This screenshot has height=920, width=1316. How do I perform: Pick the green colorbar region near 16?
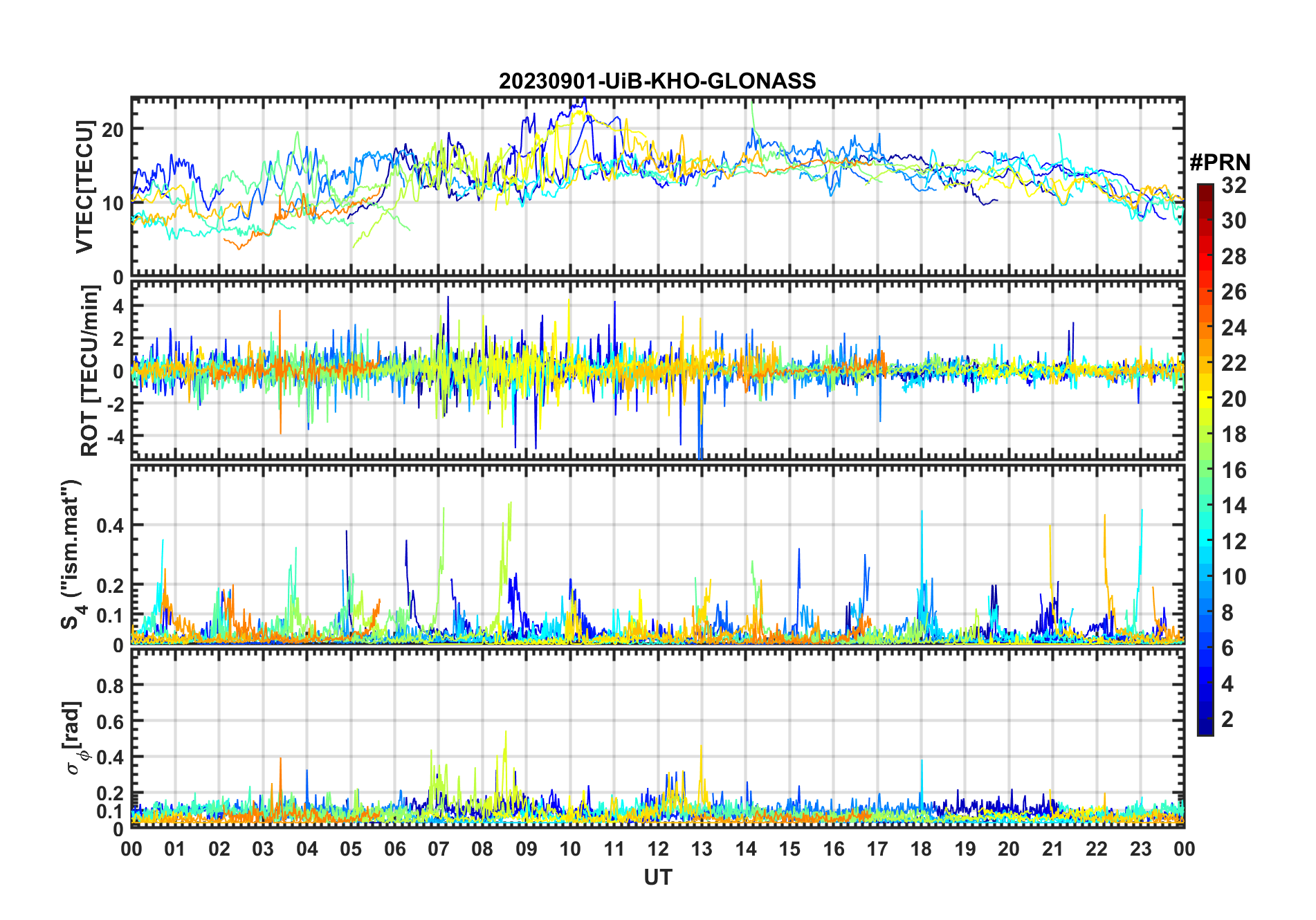(x=1205, y=470)
